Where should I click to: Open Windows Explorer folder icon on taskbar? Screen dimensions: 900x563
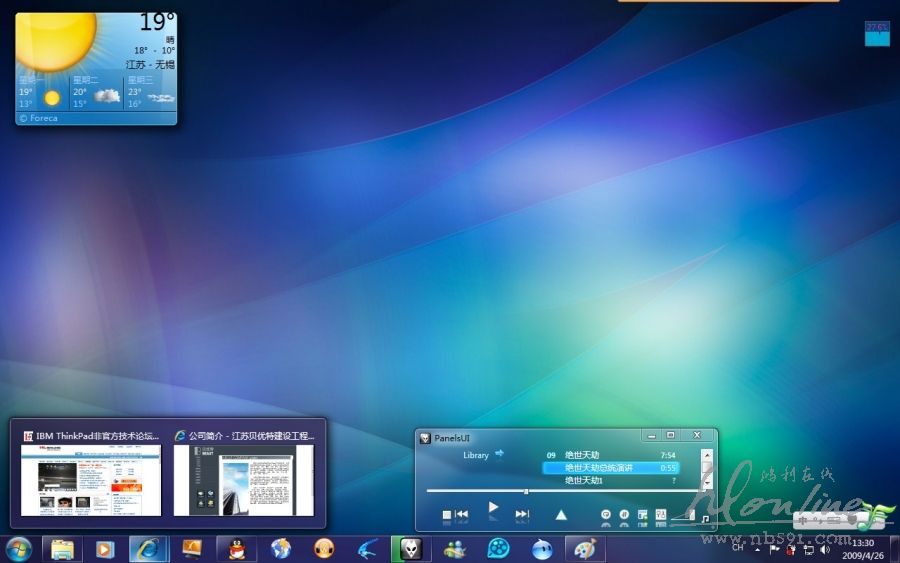62,548
